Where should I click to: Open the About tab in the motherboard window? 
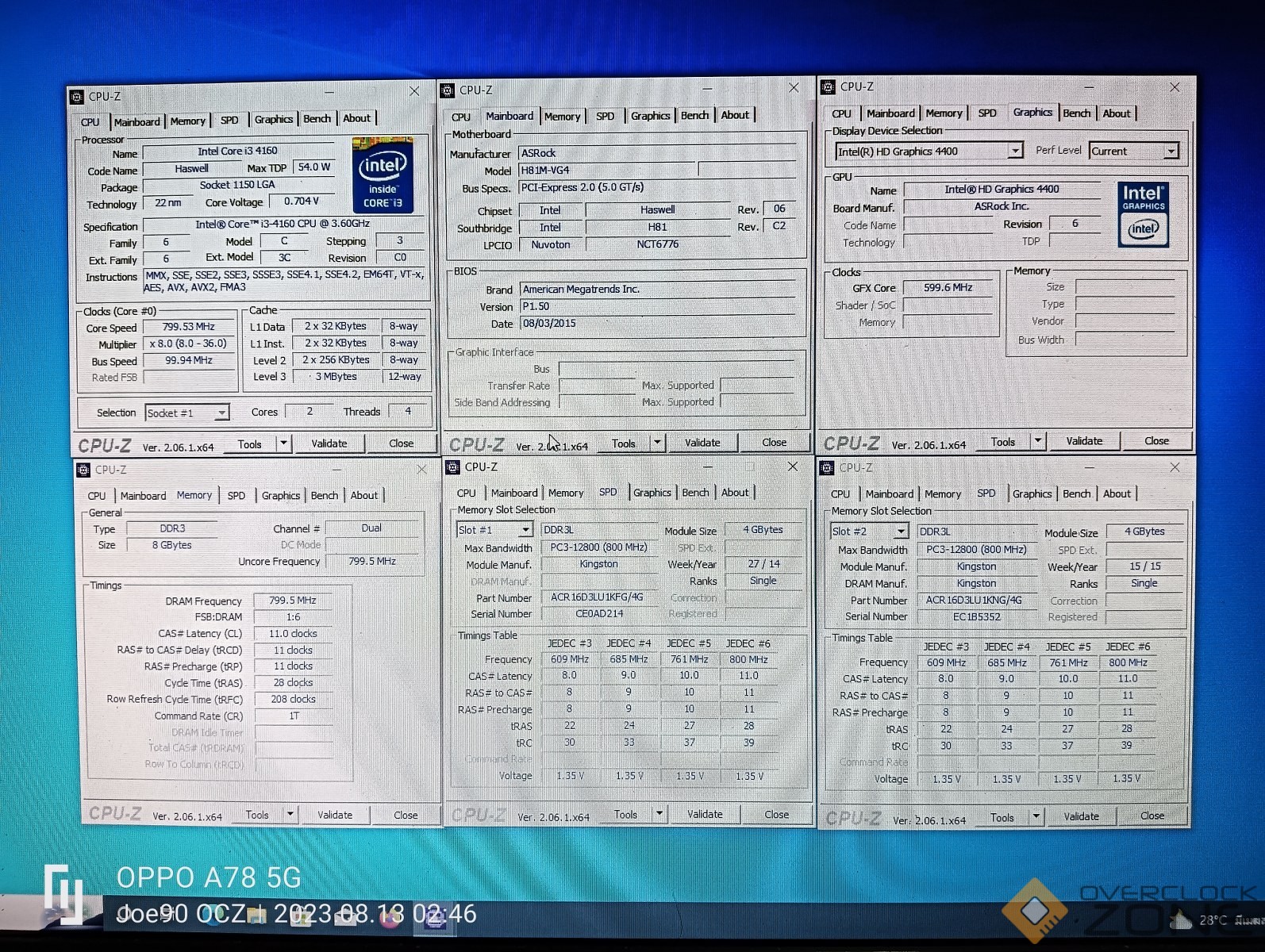point(735,115)
